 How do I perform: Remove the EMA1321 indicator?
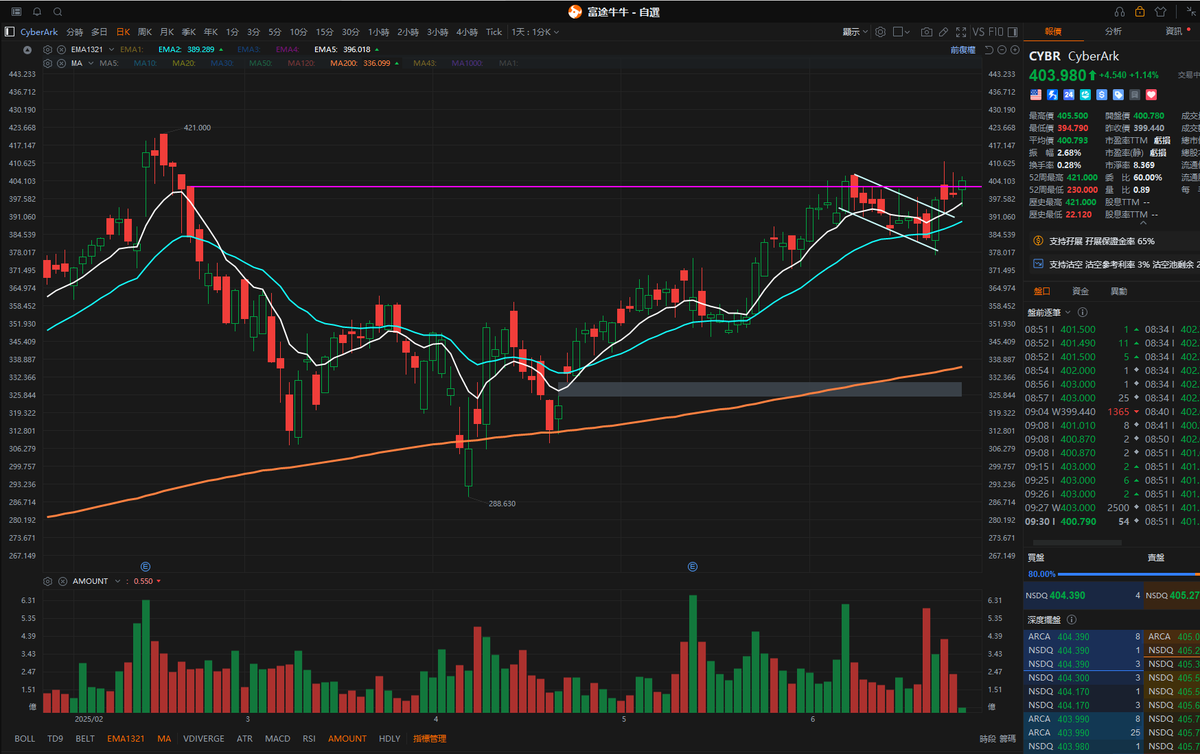pyautogui.click(x=61, y=49)
